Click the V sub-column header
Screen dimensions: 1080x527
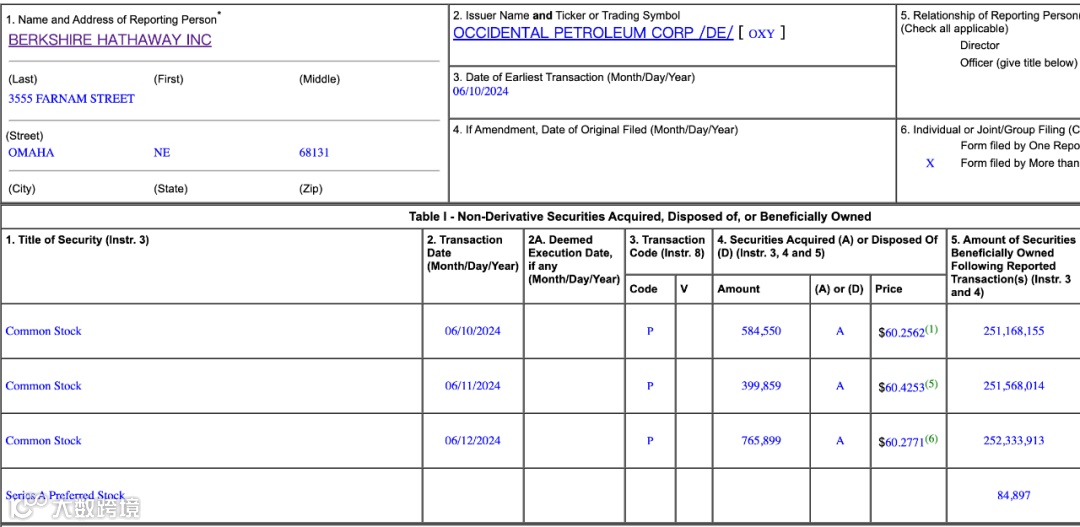pos(684,289)
